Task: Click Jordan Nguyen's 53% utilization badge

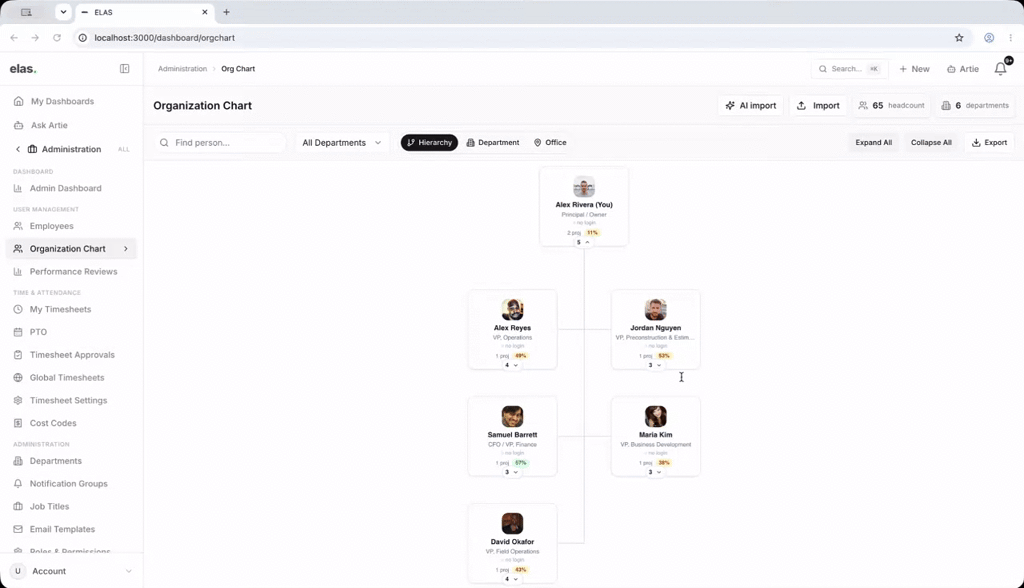Action: pos(664,356)
